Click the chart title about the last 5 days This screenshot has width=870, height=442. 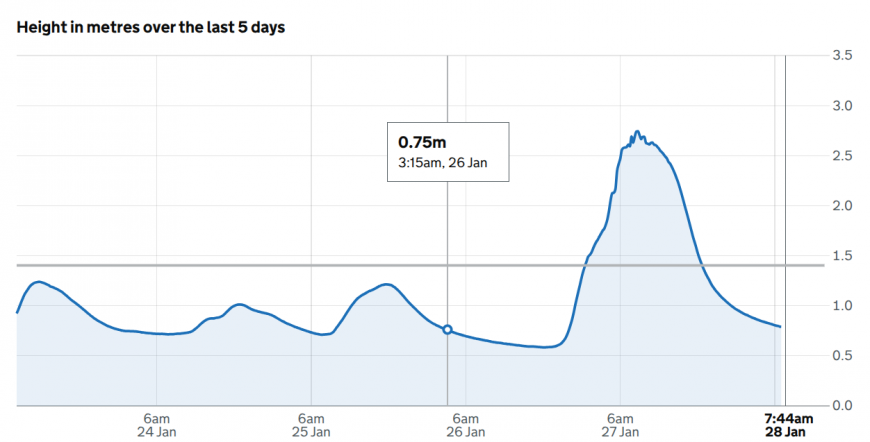(x=151, y=27)
